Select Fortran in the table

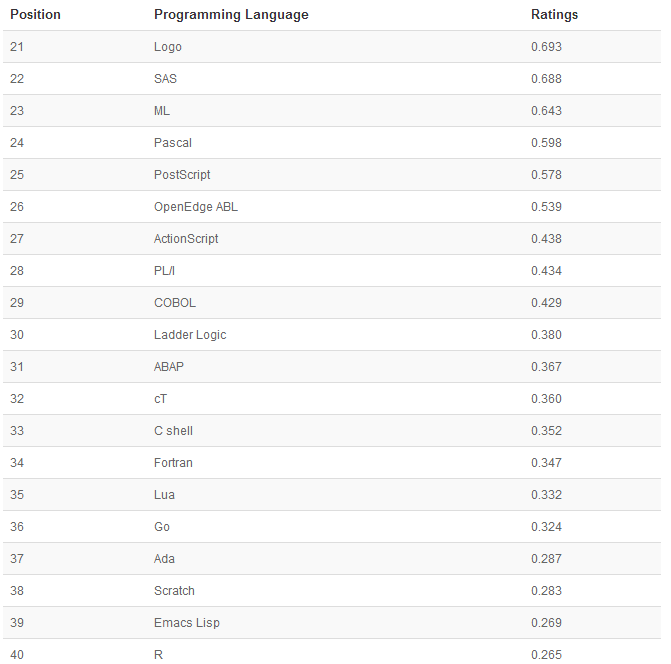(x=173, y=463)
